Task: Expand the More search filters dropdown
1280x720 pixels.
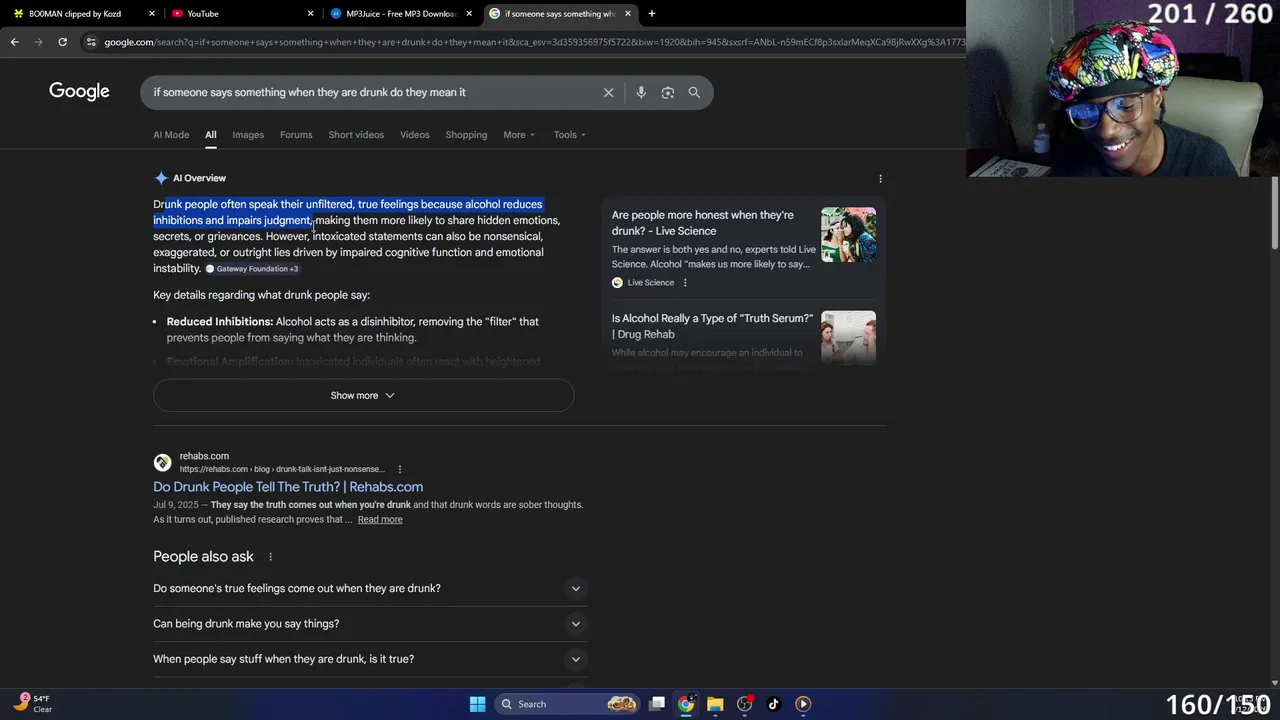Action: coord(519,135)
